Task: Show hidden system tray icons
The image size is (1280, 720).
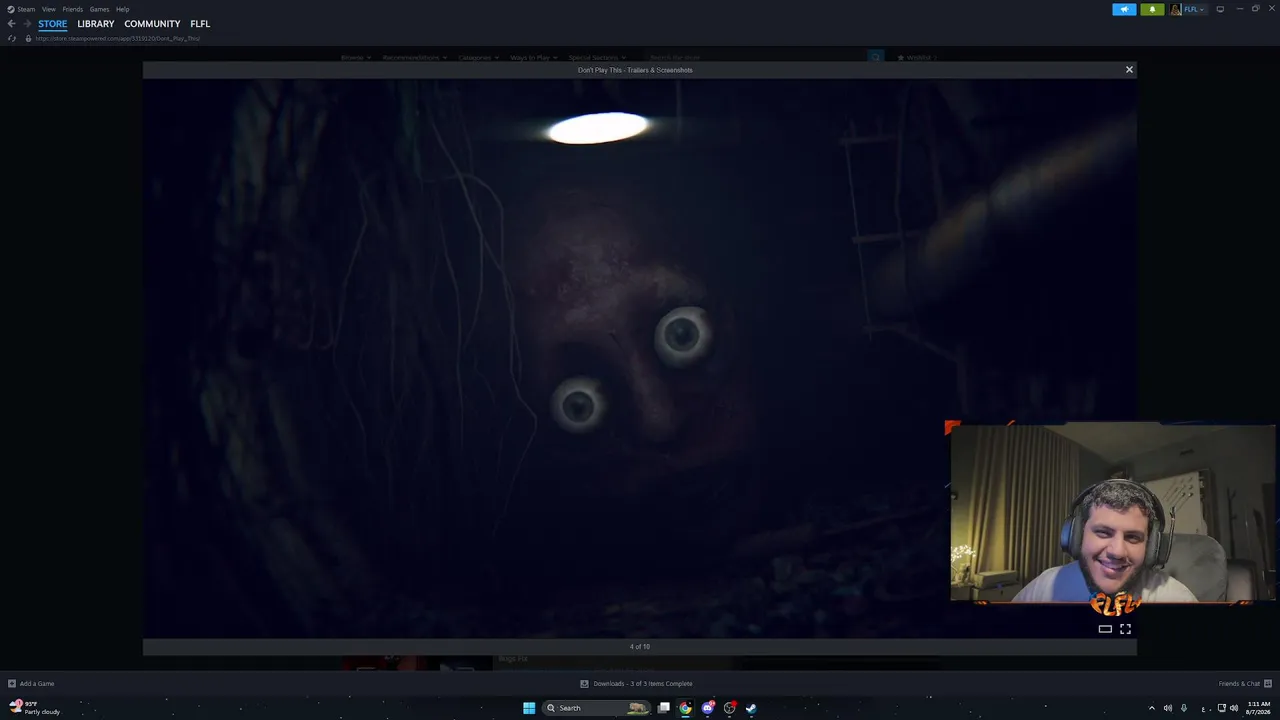Action: pyautogui.click(x=1151, y=708)
